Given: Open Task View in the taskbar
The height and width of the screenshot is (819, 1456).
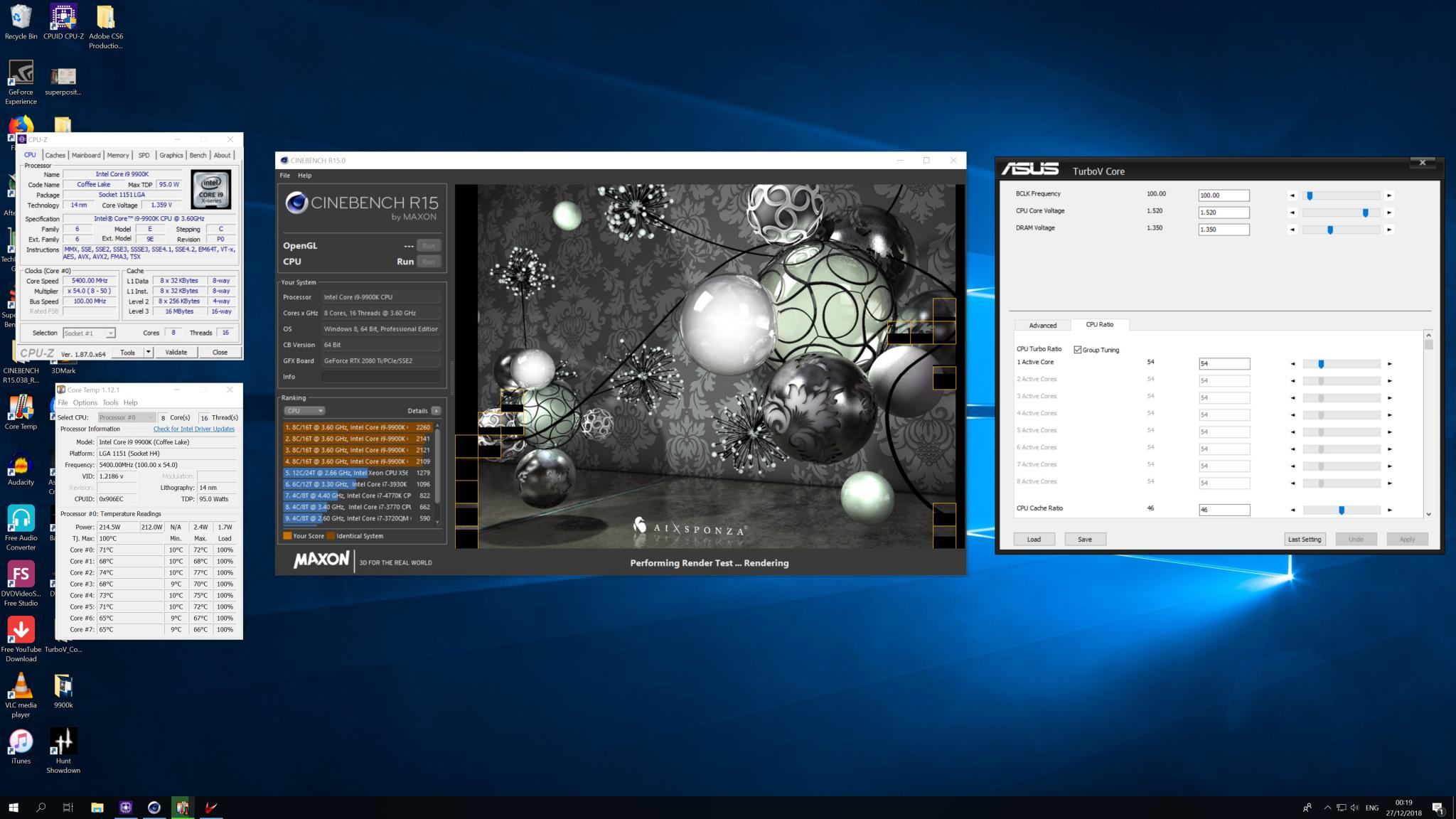Looking at the screenshot, I should click(x=68, y=807).
